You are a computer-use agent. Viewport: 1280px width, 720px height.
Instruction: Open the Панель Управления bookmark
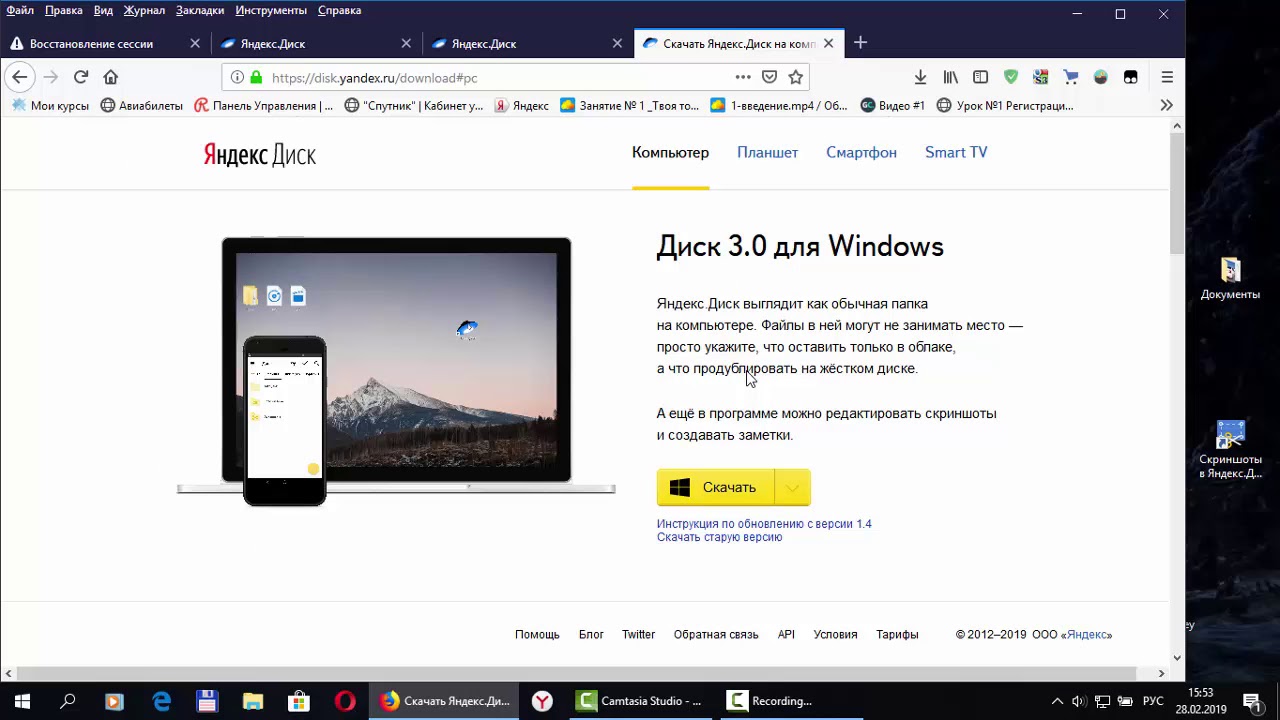pos(263,105)
